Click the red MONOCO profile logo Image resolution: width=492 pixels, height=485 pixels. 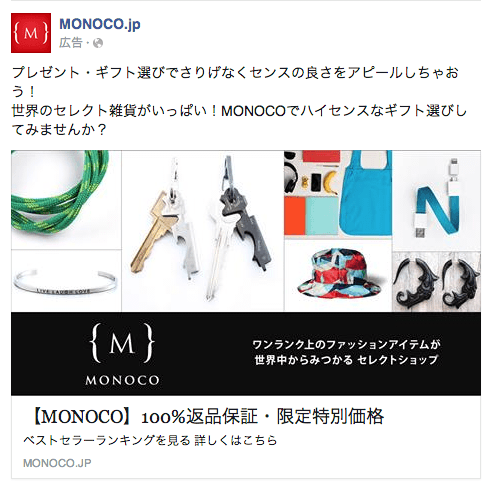[31, 33]
